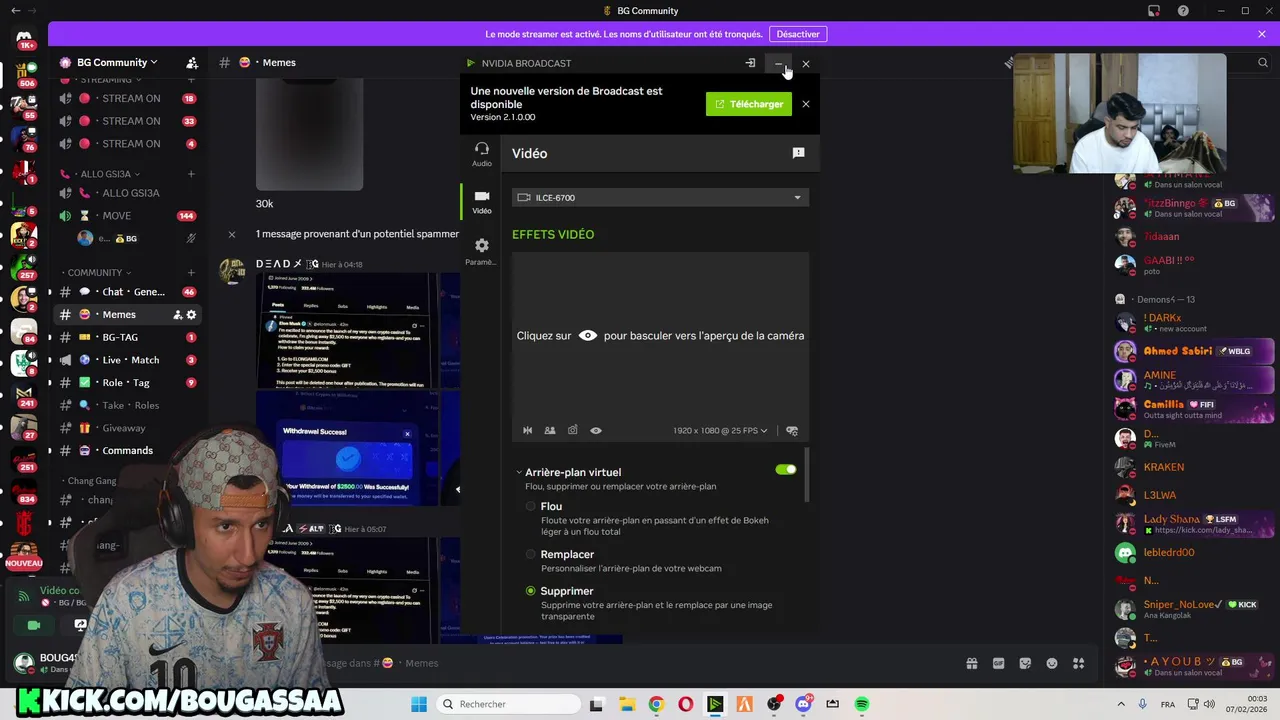Viewport: 1280px width, 720px height.
Task: Collapse the Arrière-plan virtuel section chevron
Action: (x=519, y=472)
